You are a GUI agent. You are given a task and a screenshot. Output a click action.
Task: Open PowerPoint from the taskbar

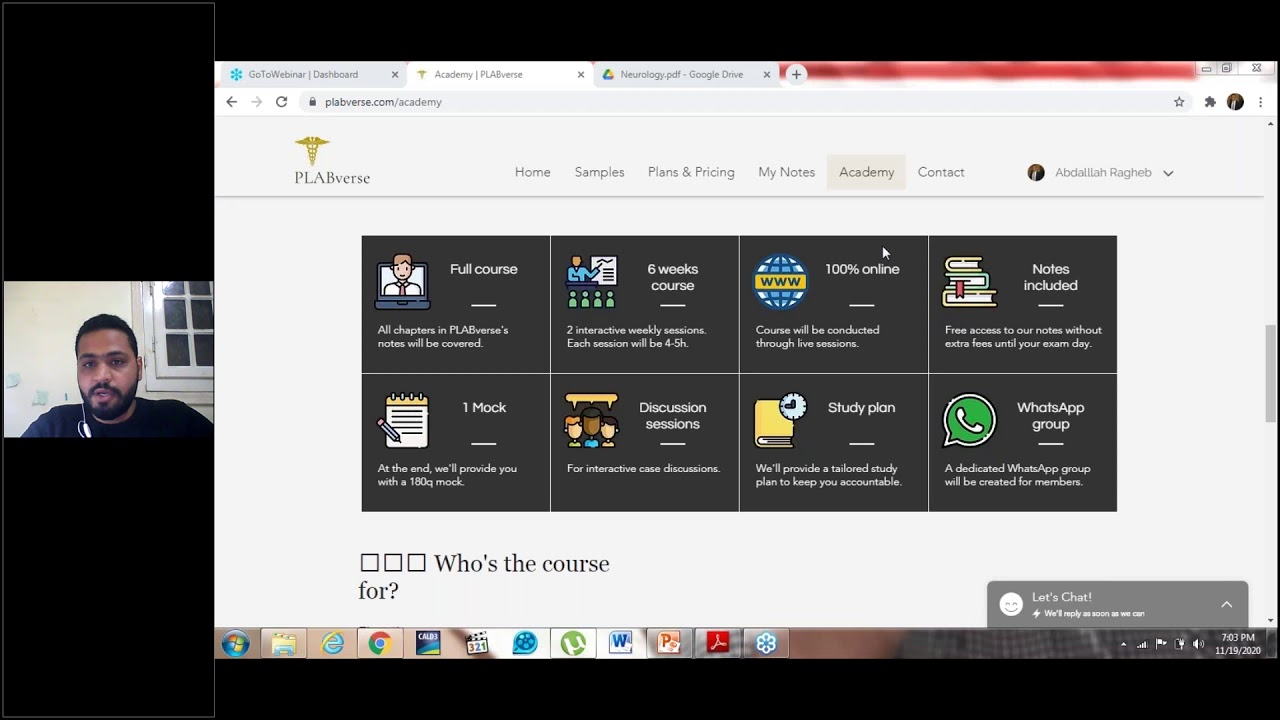pyautogui.click(x=669, y=643)
